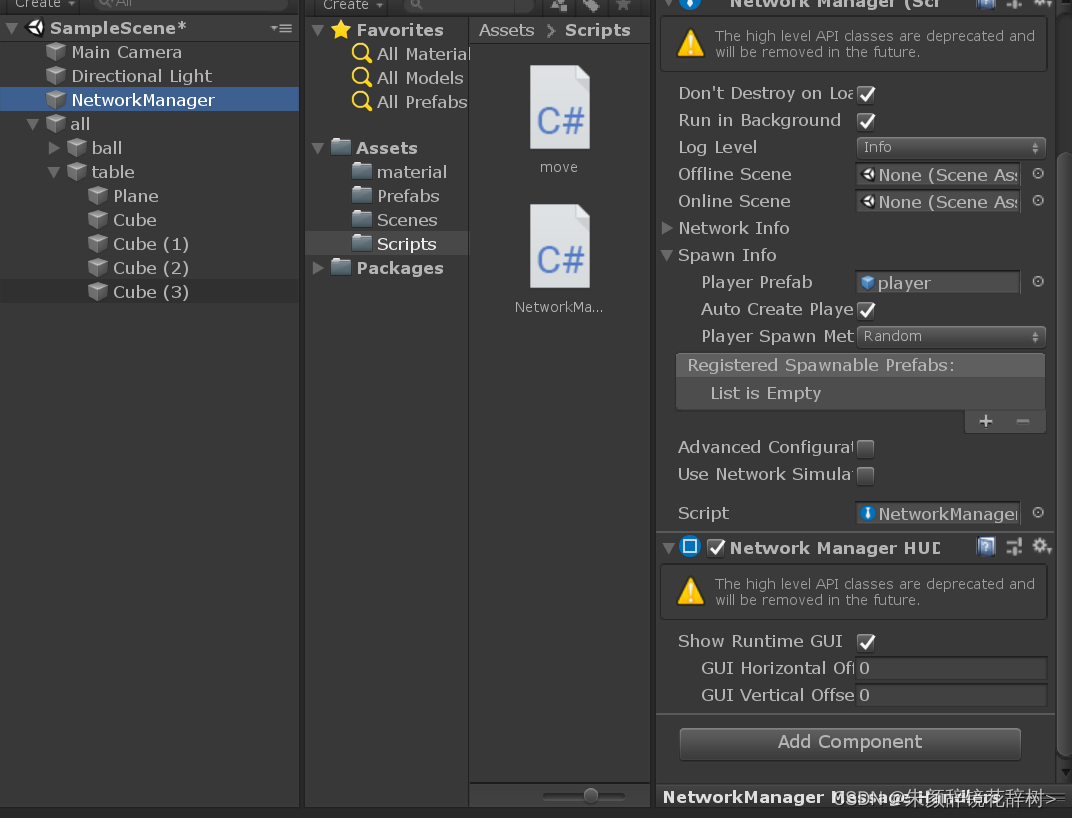Open the Log Level dropdown
This screenshot has height=818, width=1072.
click(950, 147)
